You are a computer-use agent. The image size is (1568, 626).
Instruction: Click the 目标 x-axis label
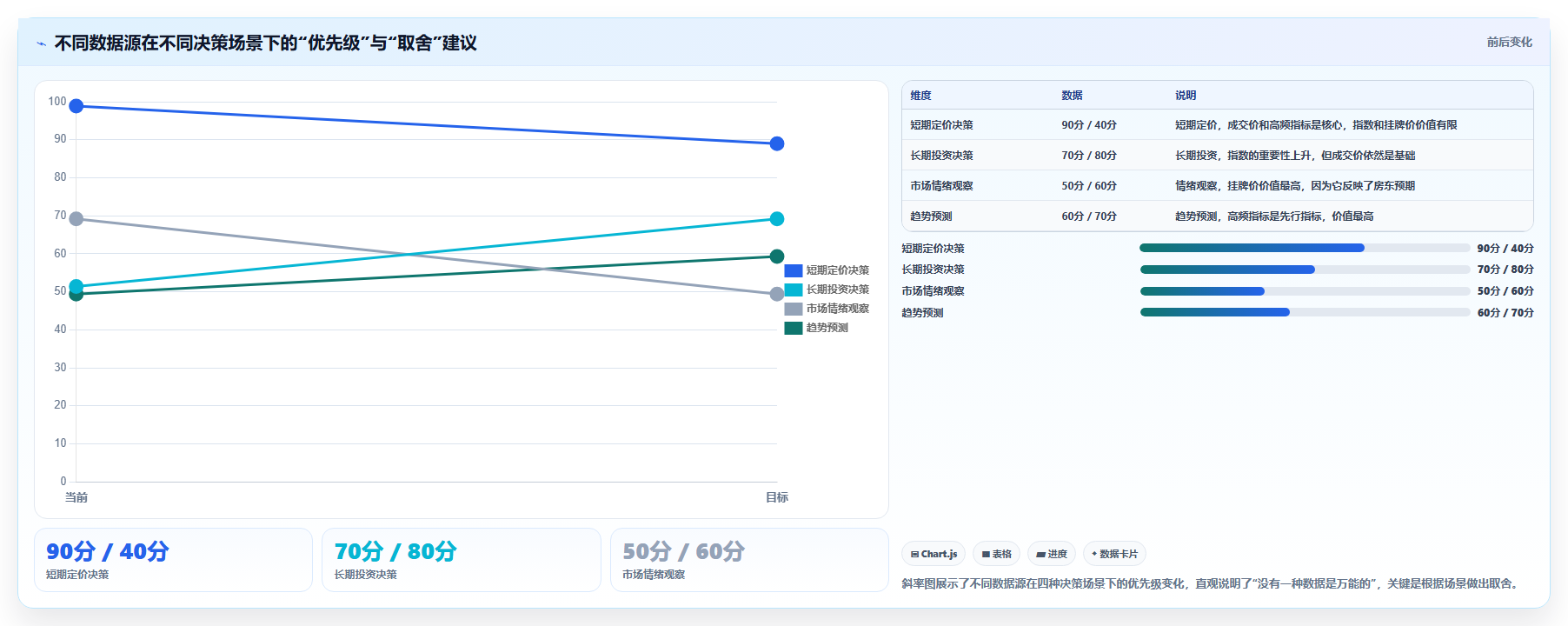coord(777,497)
